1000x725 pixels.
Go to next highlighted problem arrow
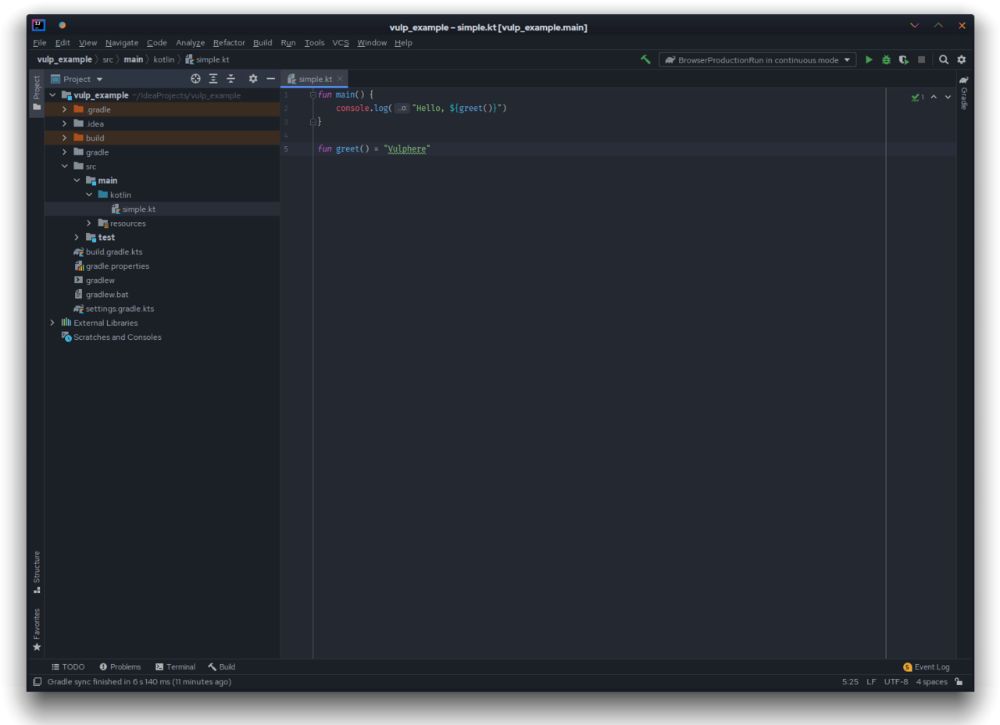(948, 97)
